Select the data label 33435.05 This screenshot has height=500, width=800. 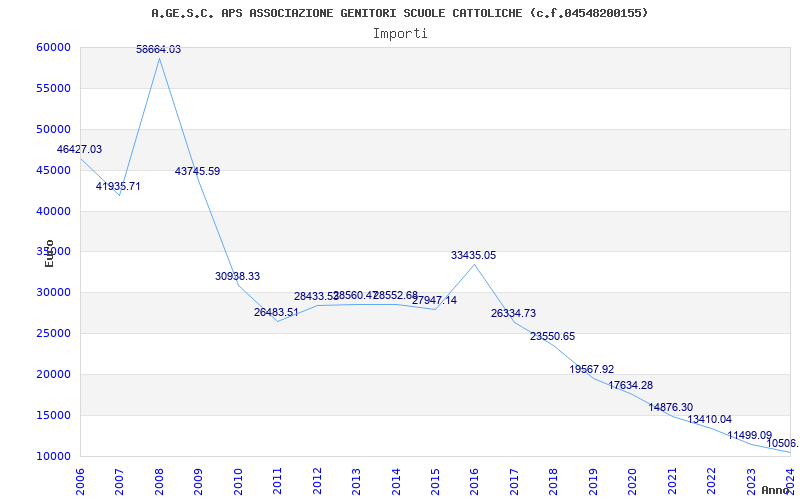pyautogui.click(x=473, y=255)
